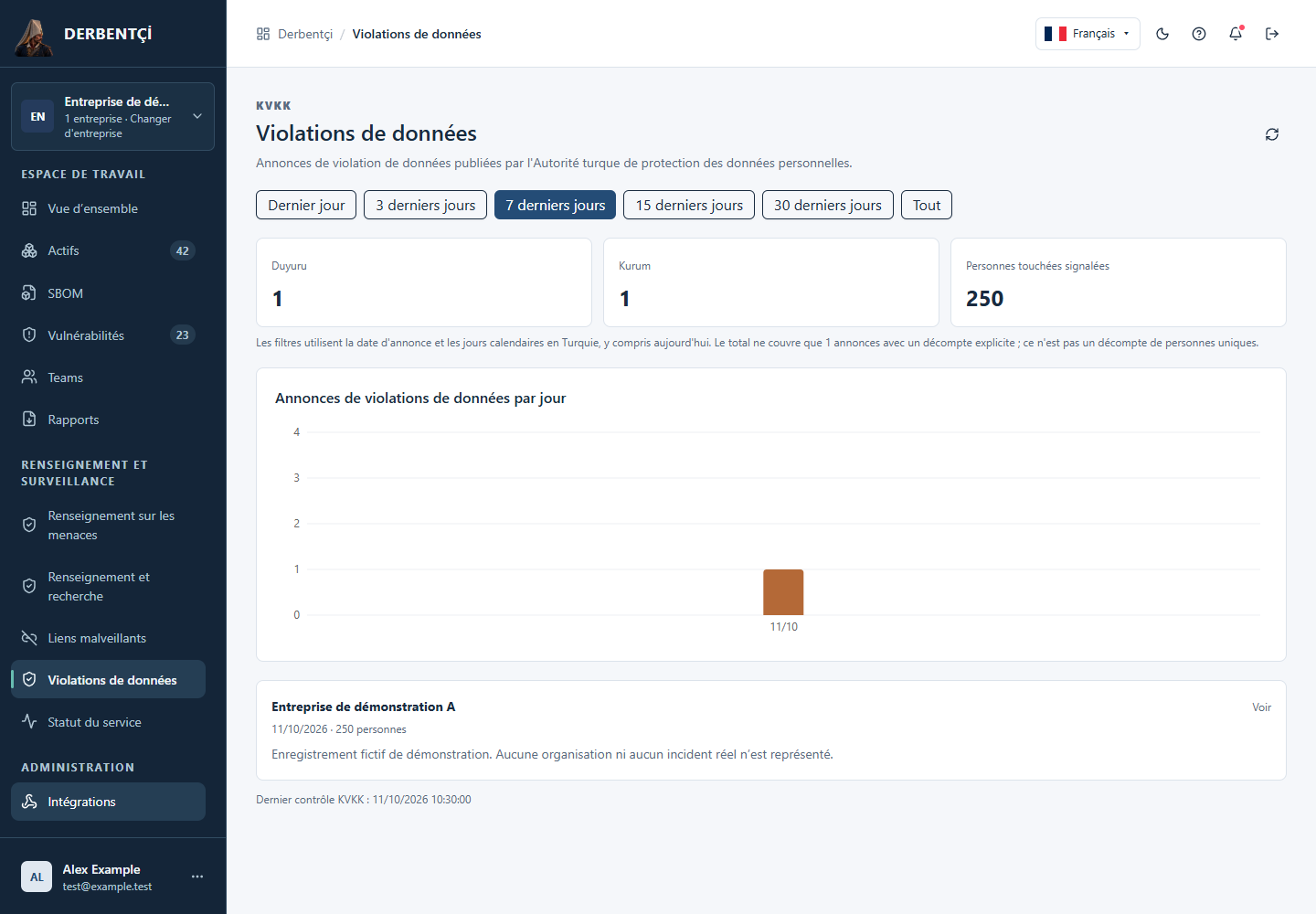Select the 30 derniers jours filter
The width and height of the screenshot is (1316, 914).
click(x=828, y=205)
